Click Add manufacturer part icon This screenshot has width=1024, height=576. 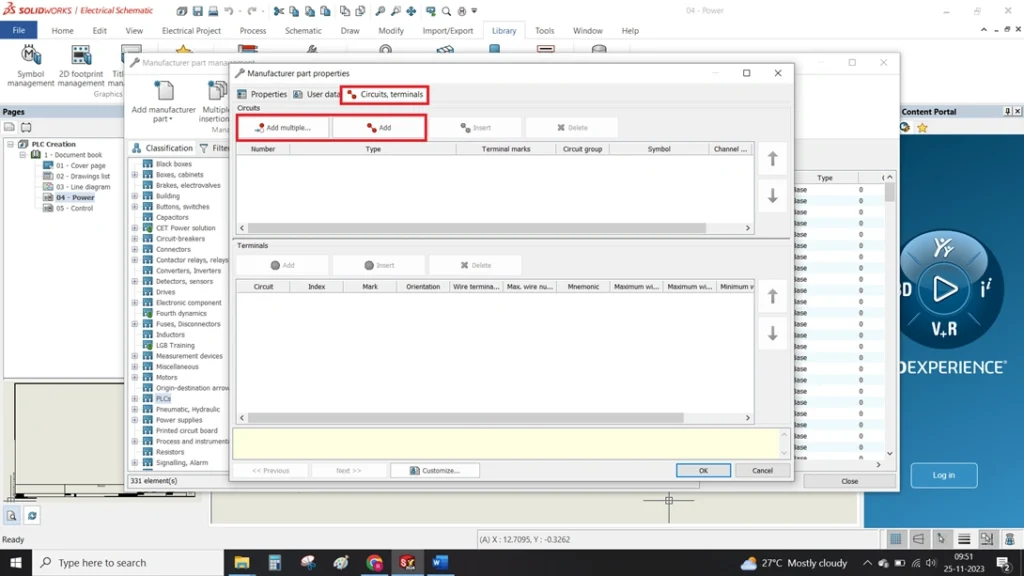click(x=163, y=91)
